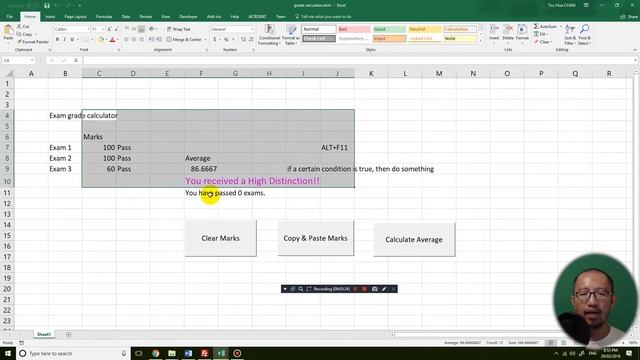The width and height of the screenshot is (640, 360).
Task: Apply Bold formatting
Action: pos(57,40)
